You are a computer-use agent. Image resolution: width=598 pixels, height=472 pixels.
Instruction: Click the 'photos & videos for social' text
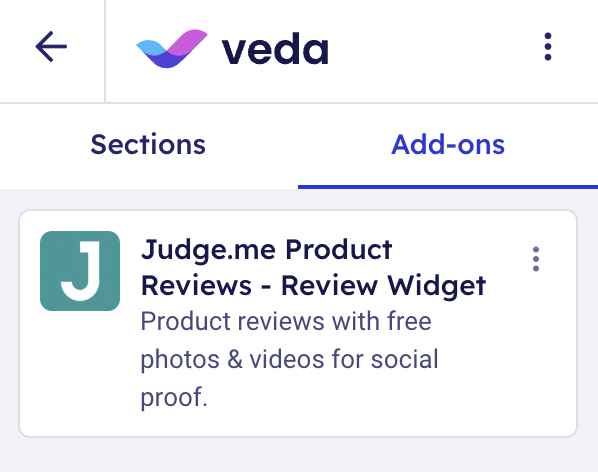290,360
